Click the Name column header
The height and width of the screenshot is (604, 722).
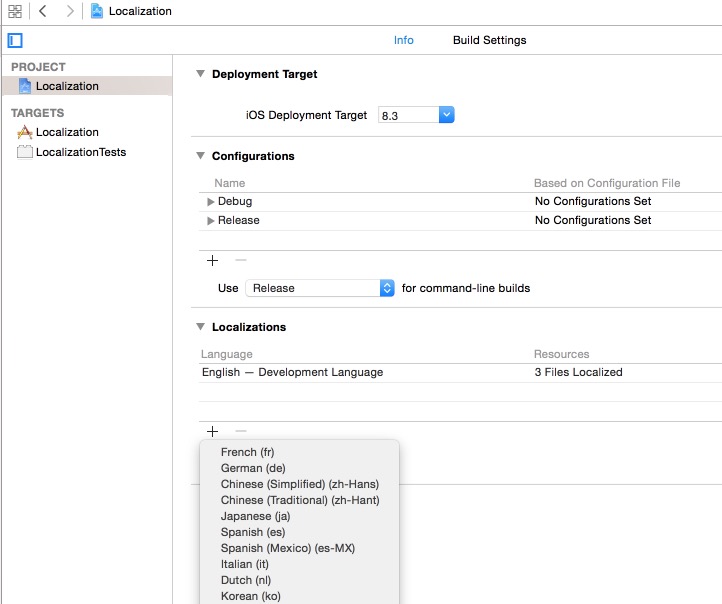229,183
